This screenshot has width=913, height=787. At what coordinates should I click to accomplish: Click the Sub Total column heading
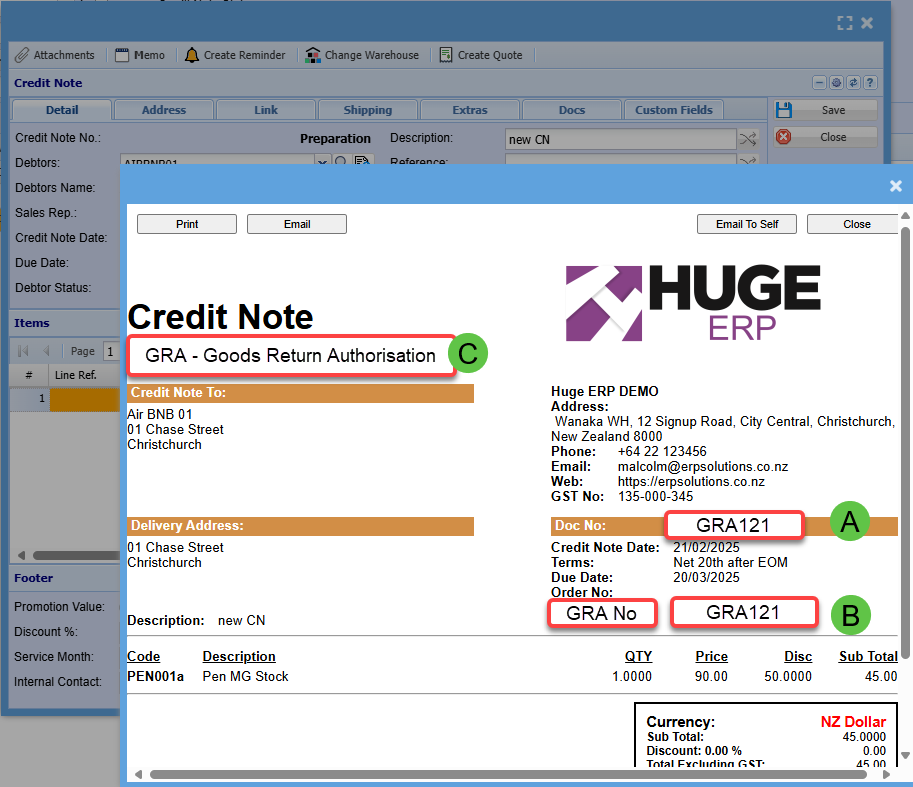(868, 656)
